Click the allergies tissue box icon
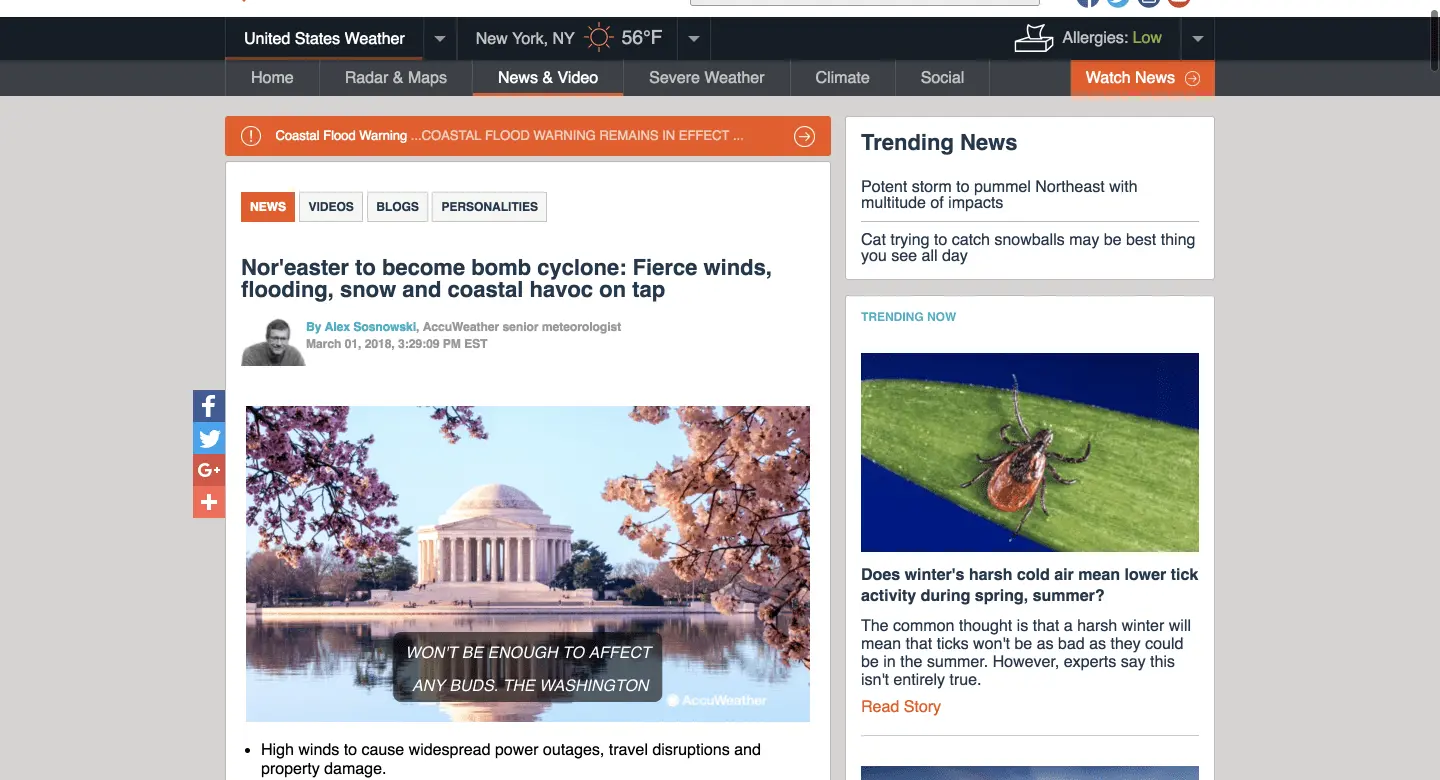The width and height of the screenshot is (1440, 780). [1034, 39]
